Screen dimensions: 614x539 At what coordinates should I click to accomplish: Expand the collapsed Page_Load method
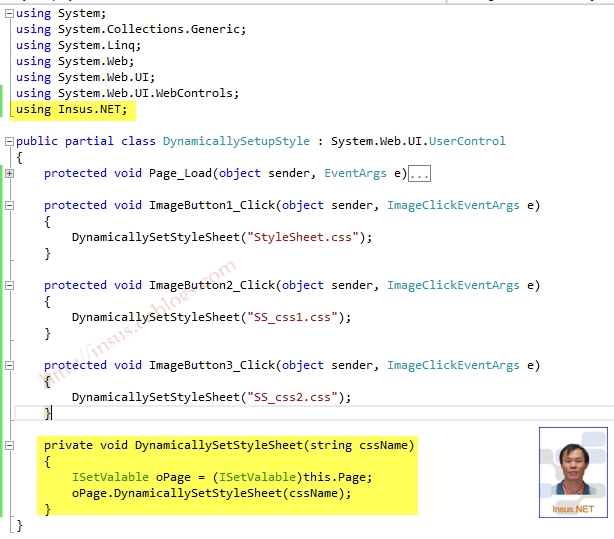coord(9,174)
